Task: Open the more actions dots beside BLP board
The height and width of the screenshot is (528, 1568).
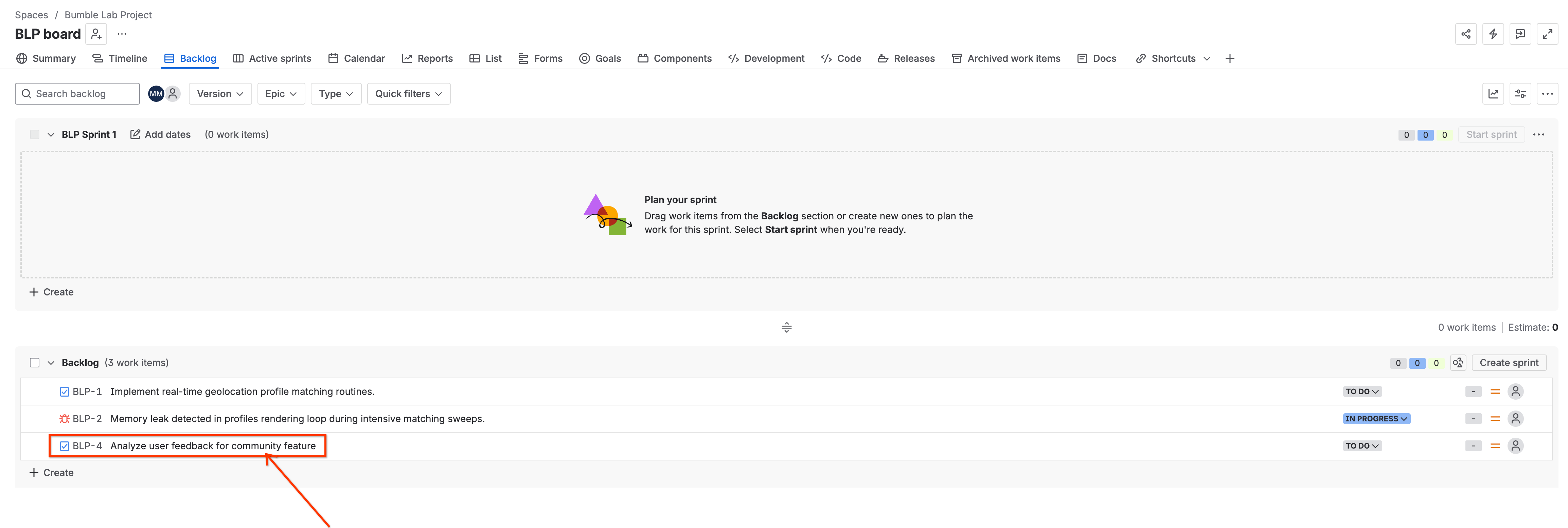Action: pyautogui.click(x=122, y=34)
